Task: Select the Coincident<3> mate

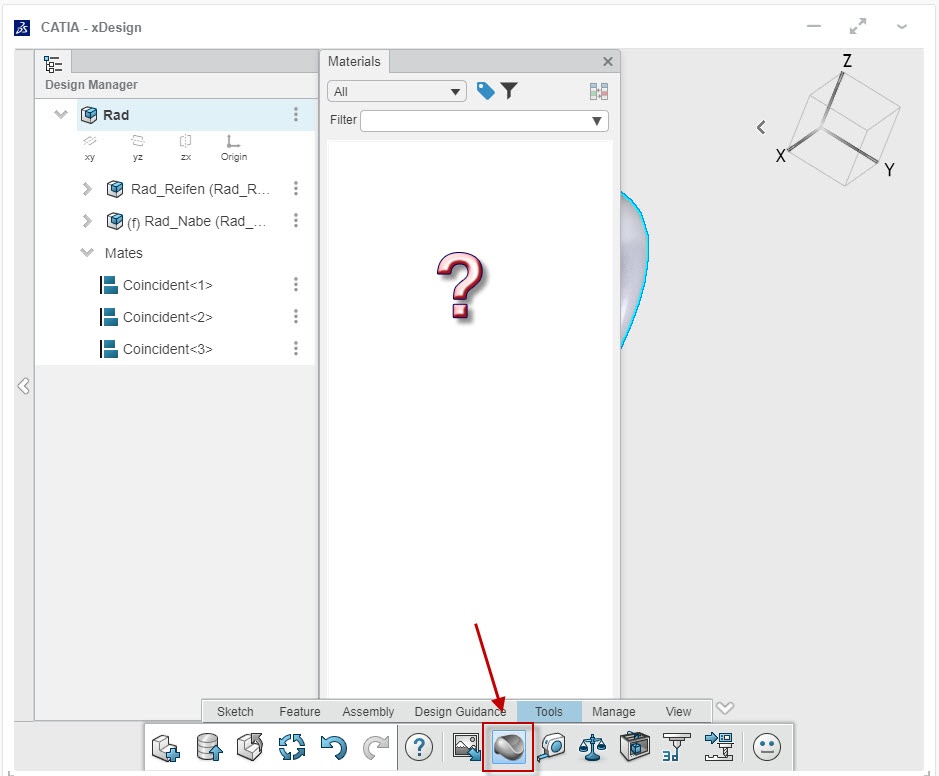Action: pyautogui.click(x=168, y=349)
